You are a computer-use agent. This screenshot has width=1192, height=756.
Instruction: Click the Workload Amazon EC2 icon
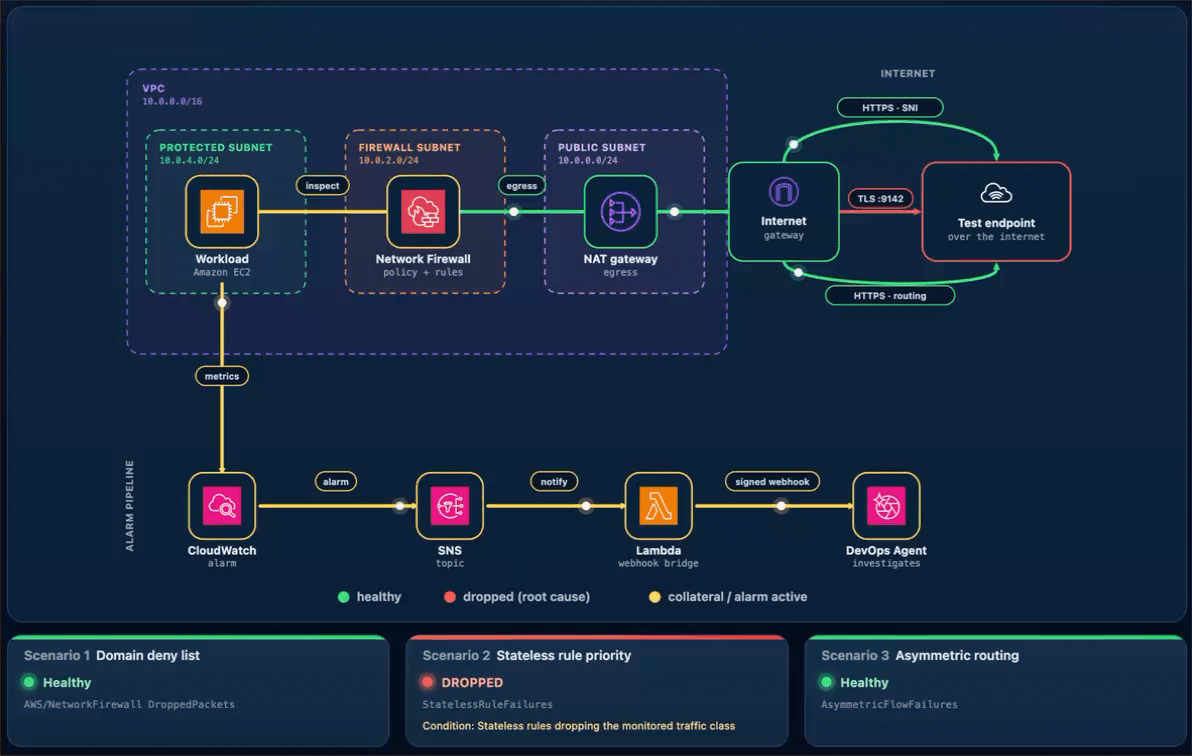coord(222,211)
